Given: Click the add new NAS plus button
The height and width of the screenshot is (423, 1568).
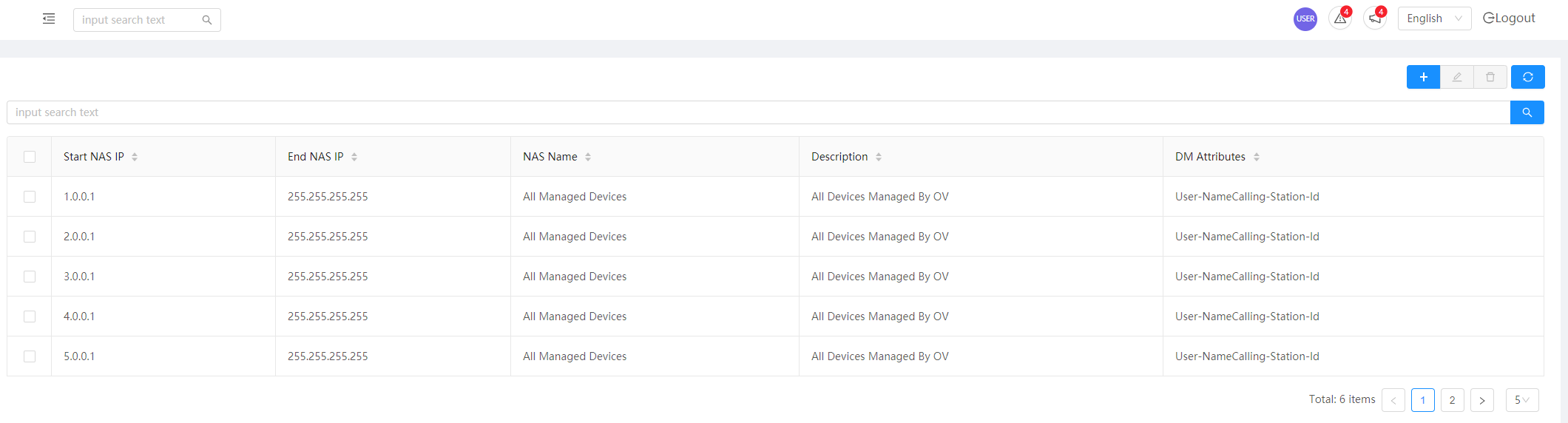Looking at the screenshot, I should [1423, 77].
